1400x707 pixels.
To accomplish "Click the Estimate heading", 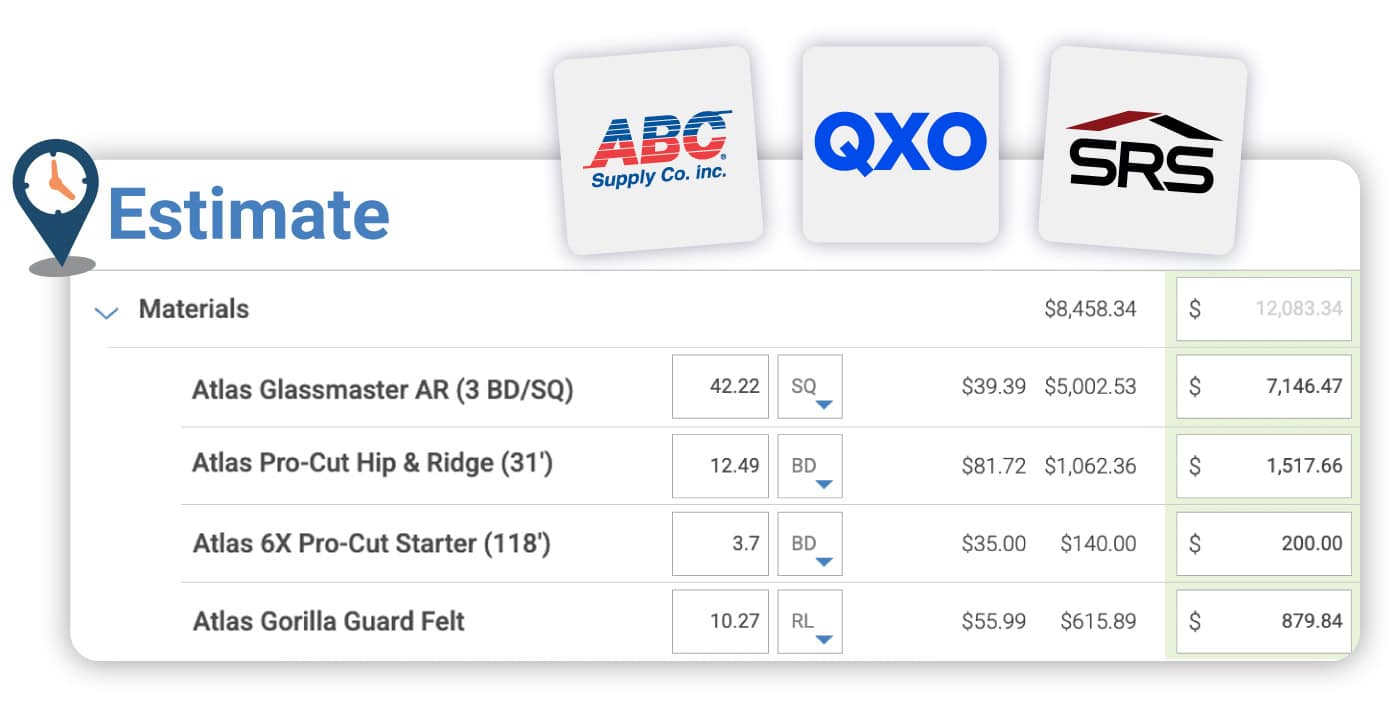I will pyautogui.click(x=248, y=213).
